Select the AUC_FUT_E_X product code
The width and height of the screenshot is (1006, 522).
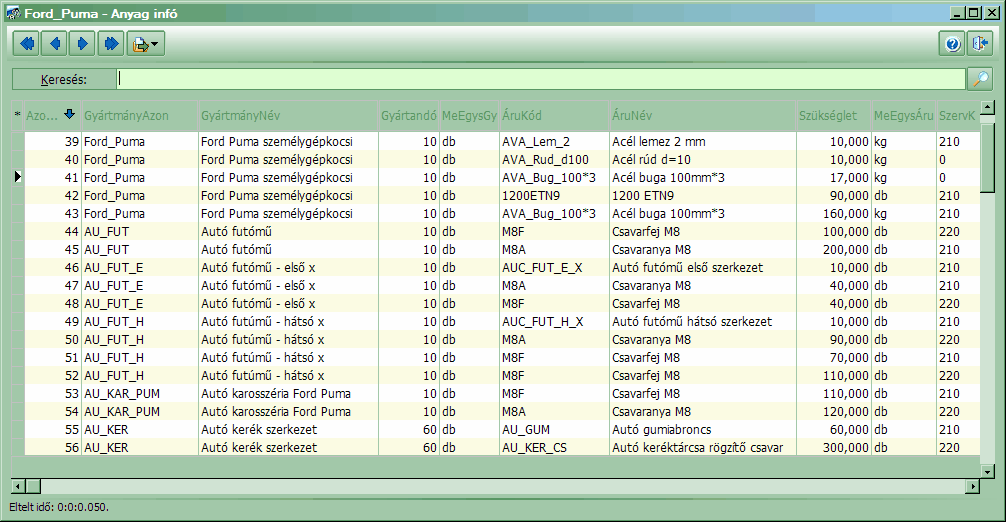pos(554,267)
